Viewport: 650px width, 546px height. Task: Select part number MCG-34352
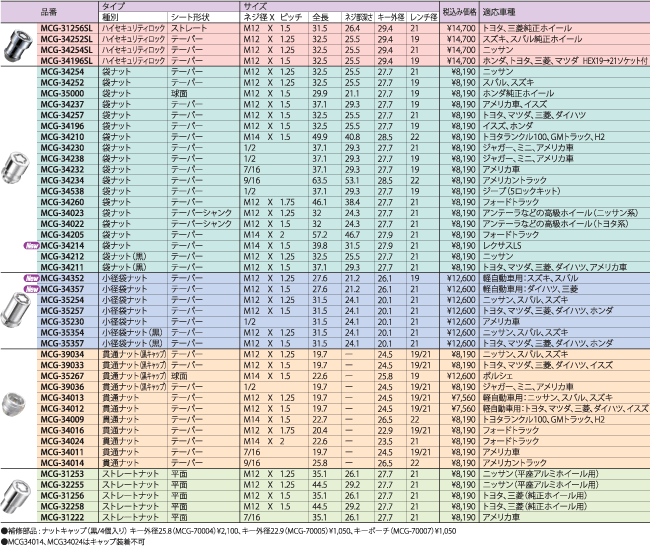[x=62, y=278]
